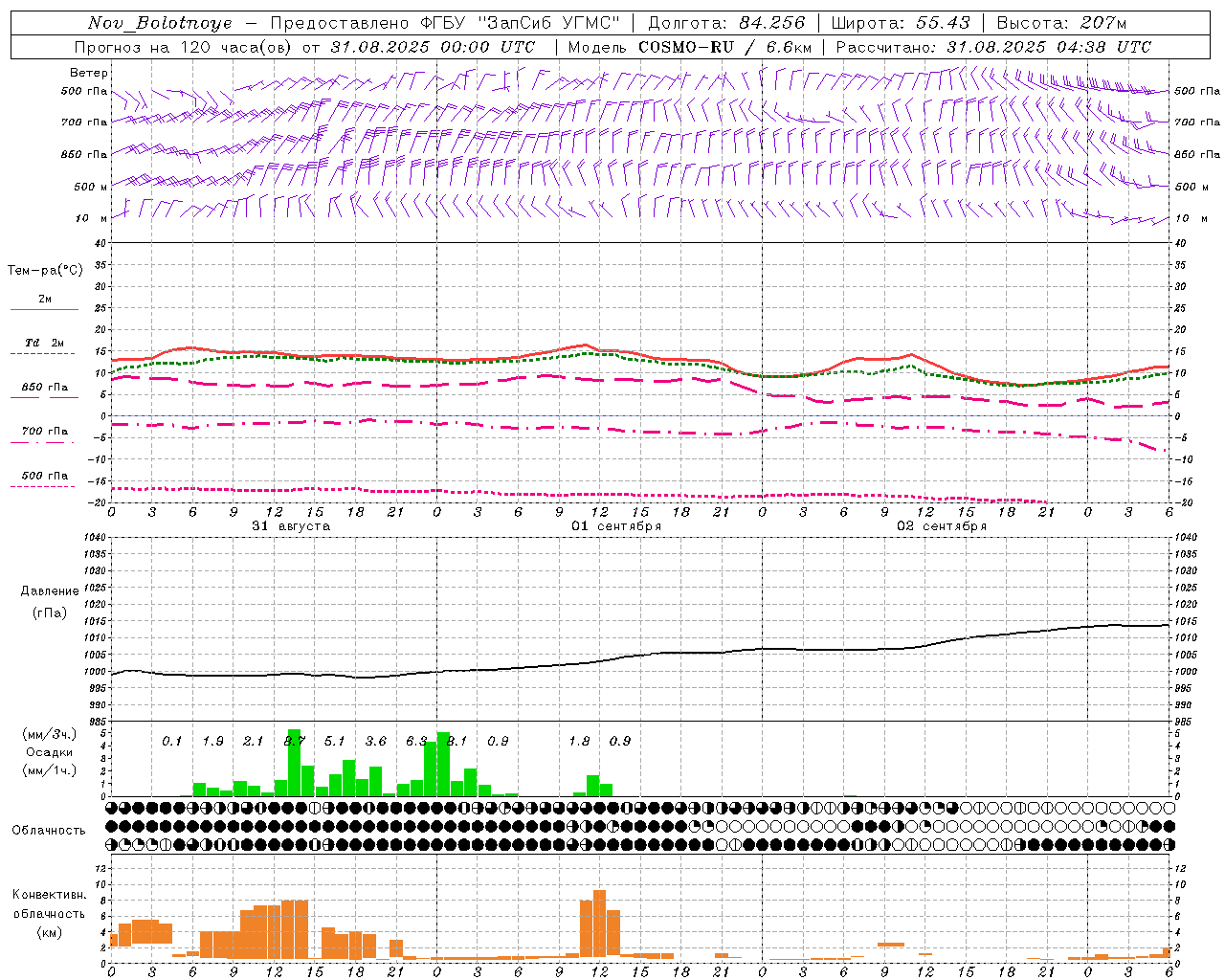Click the 2.1 precipitation total
Image resolution: width=1225 pixels, height=980 pixels.
coord(253,742)
